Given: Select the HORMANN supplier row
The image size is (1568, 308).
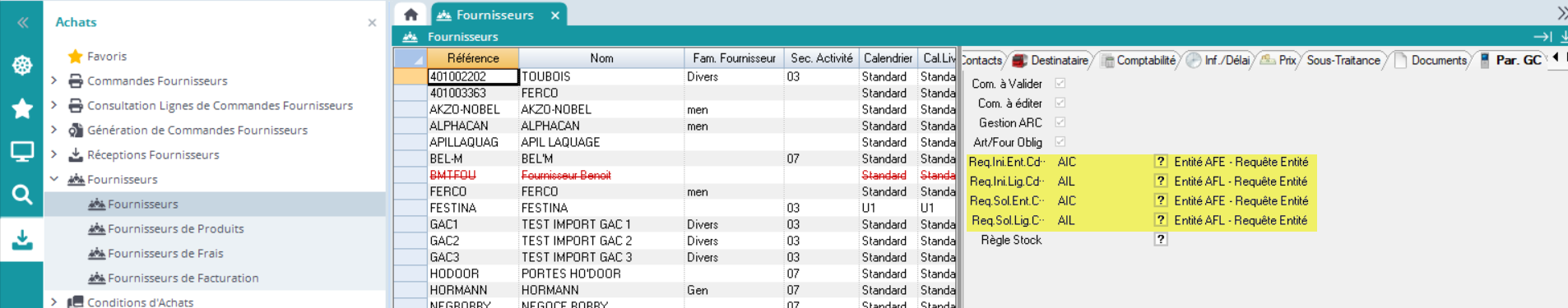Looking at the screenshot, I should 675,290.
